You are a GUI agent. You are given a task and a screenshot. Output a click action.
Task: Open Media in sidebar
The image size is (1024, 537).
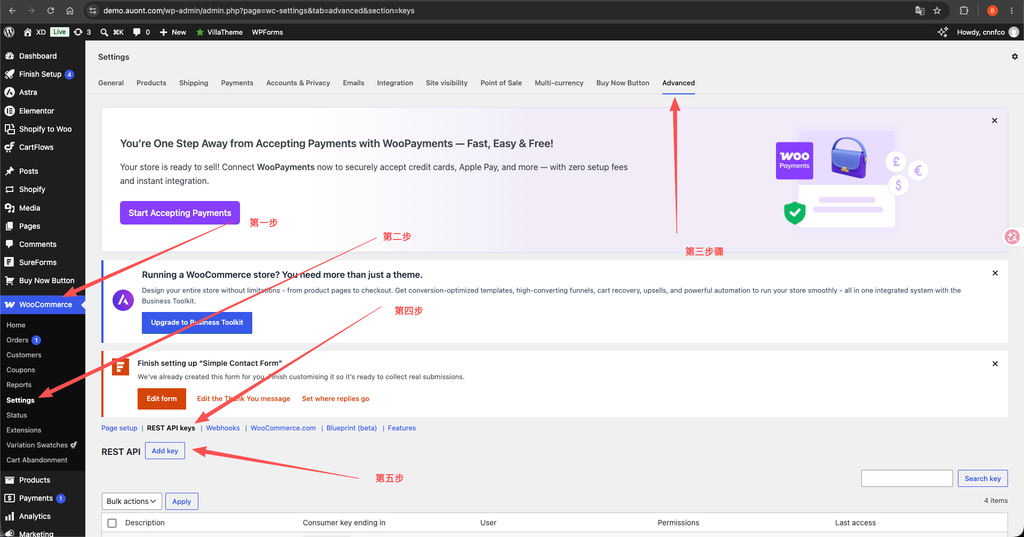pos(29,208)
